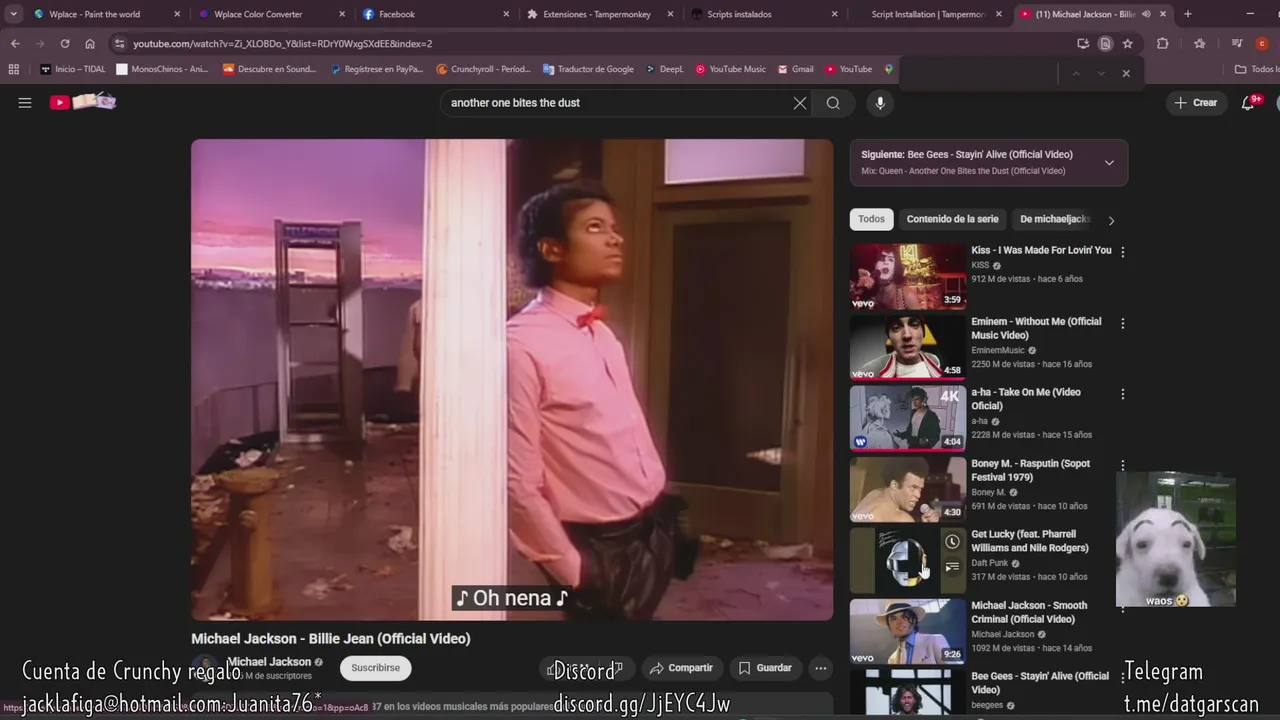Clear the YouTube search box text

point(800,103)
